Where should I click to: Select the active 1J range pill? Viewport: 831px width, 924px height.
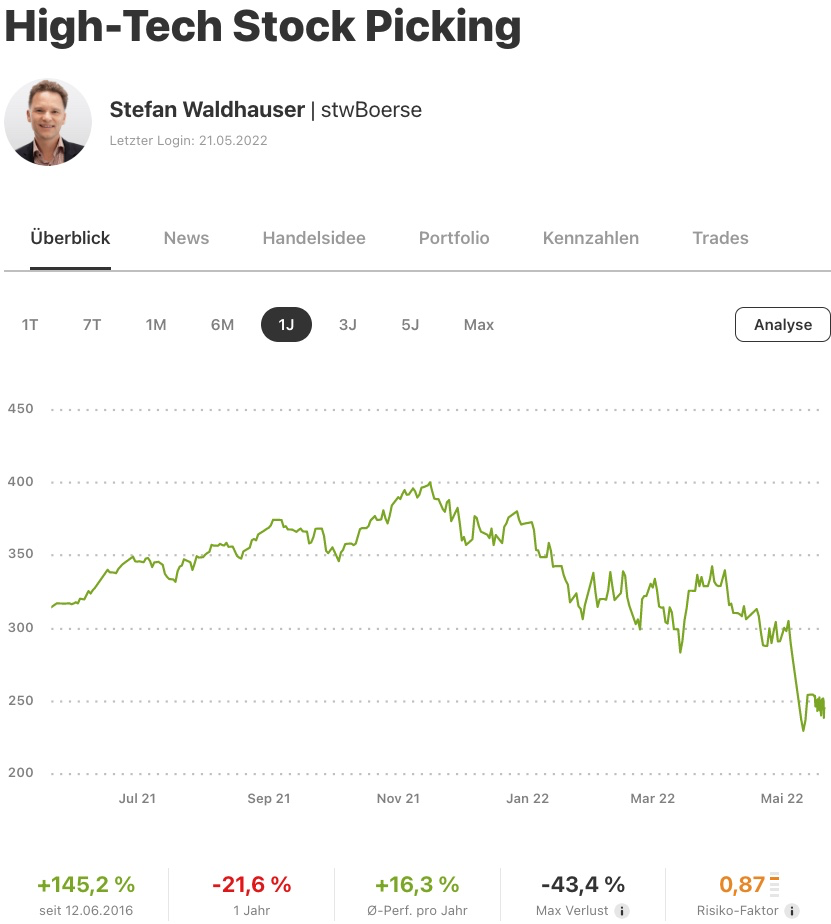pos(286,325)
